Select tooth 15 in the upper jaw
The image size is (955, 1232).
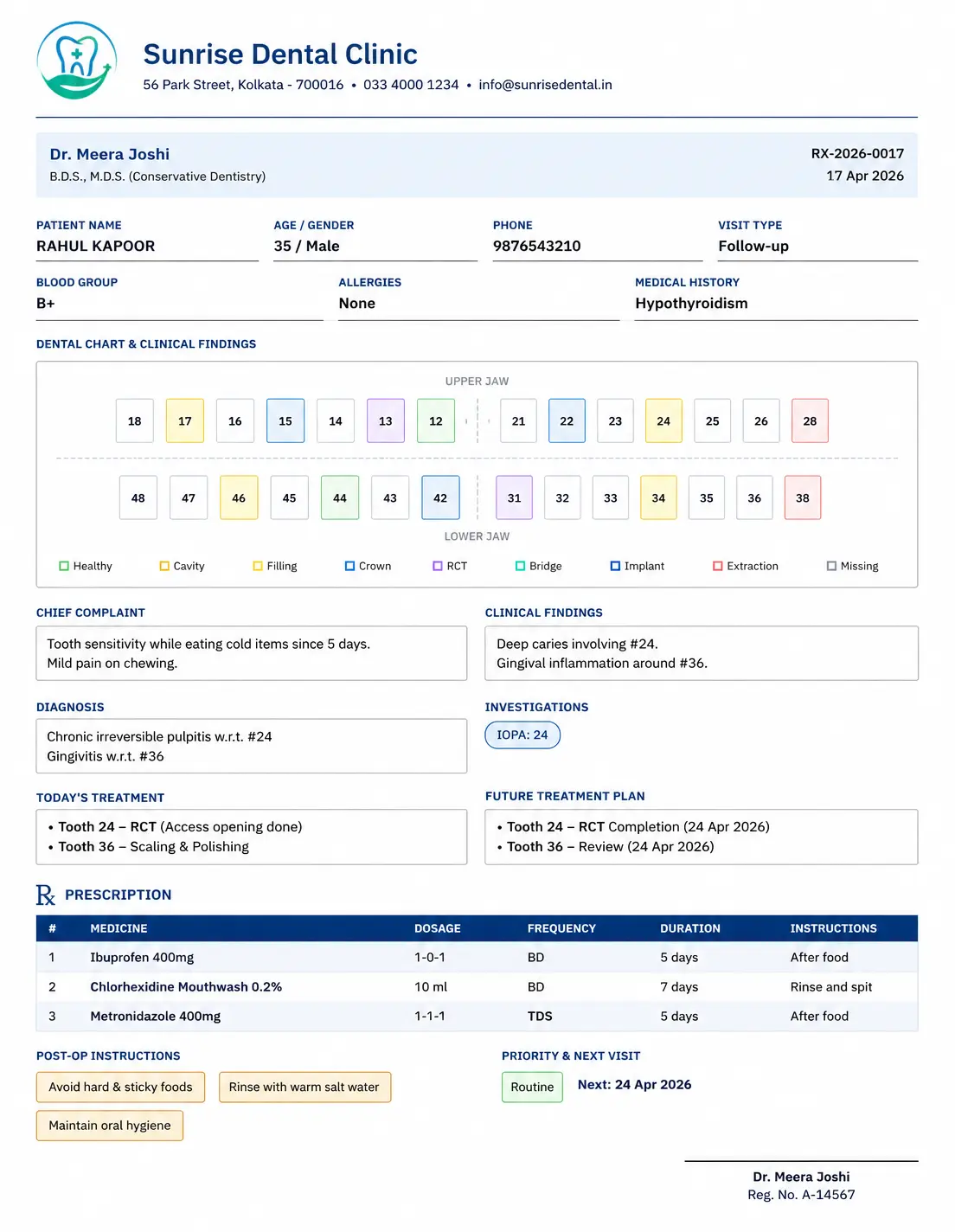coord(285,420)
